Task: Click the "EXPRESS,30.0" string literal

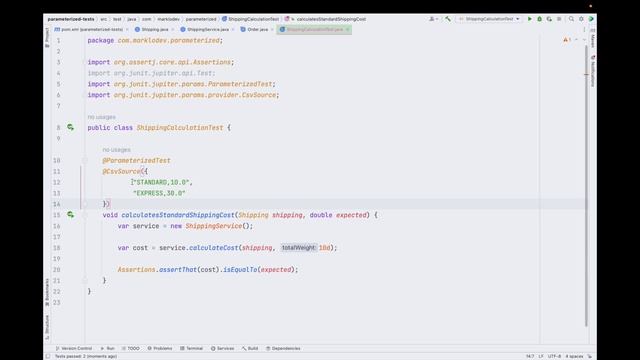Action: click(159, 193)
